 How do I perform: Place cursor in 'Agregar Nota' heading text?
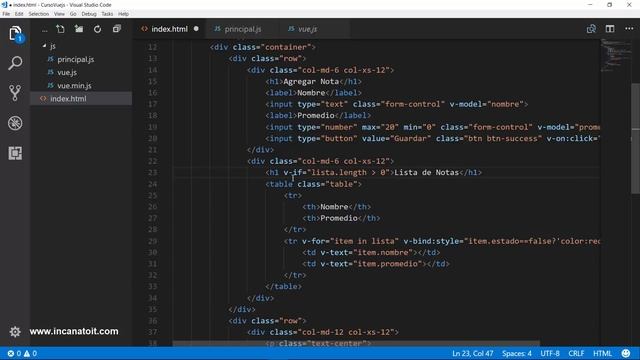click(x=311, y=82)
